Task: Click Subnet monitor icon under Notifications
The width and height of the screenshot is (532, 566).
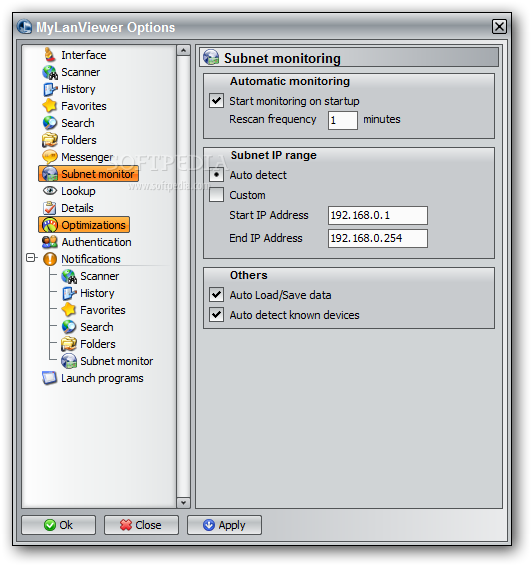Action: (69, 361)
